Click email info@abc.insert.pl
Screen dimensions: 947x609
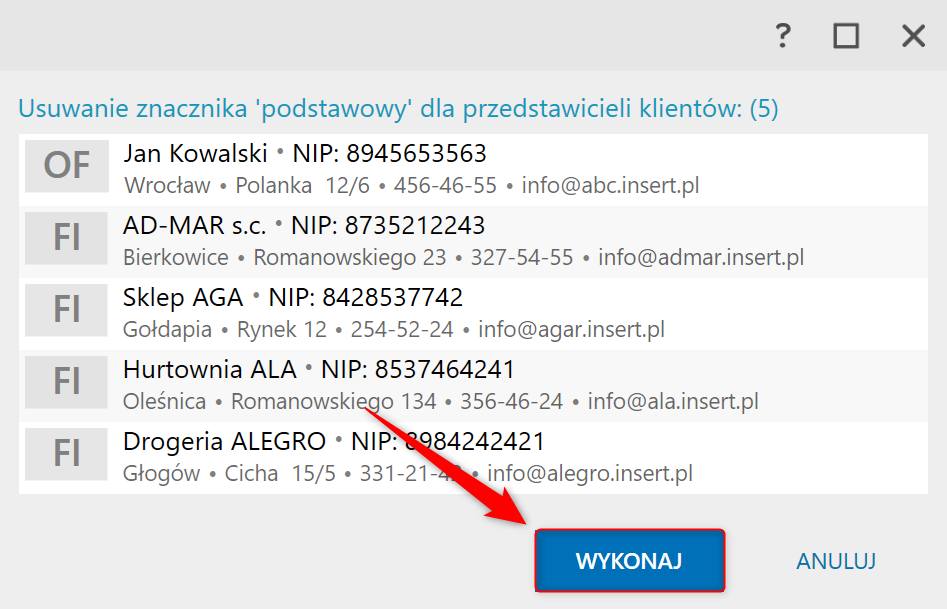click(611, 185)
